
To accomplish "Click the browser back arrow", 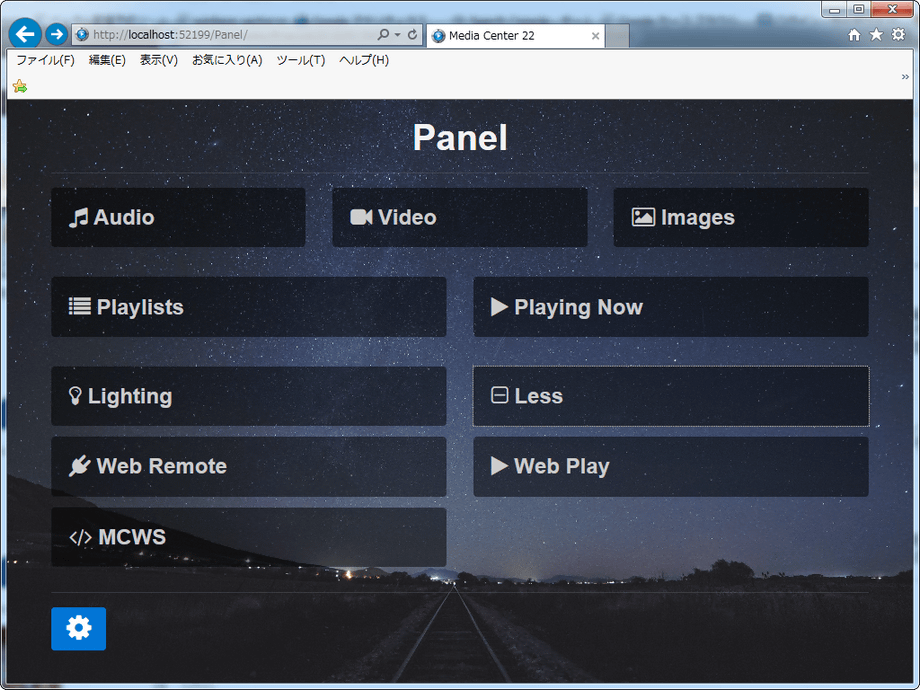I will pos(25,34).
